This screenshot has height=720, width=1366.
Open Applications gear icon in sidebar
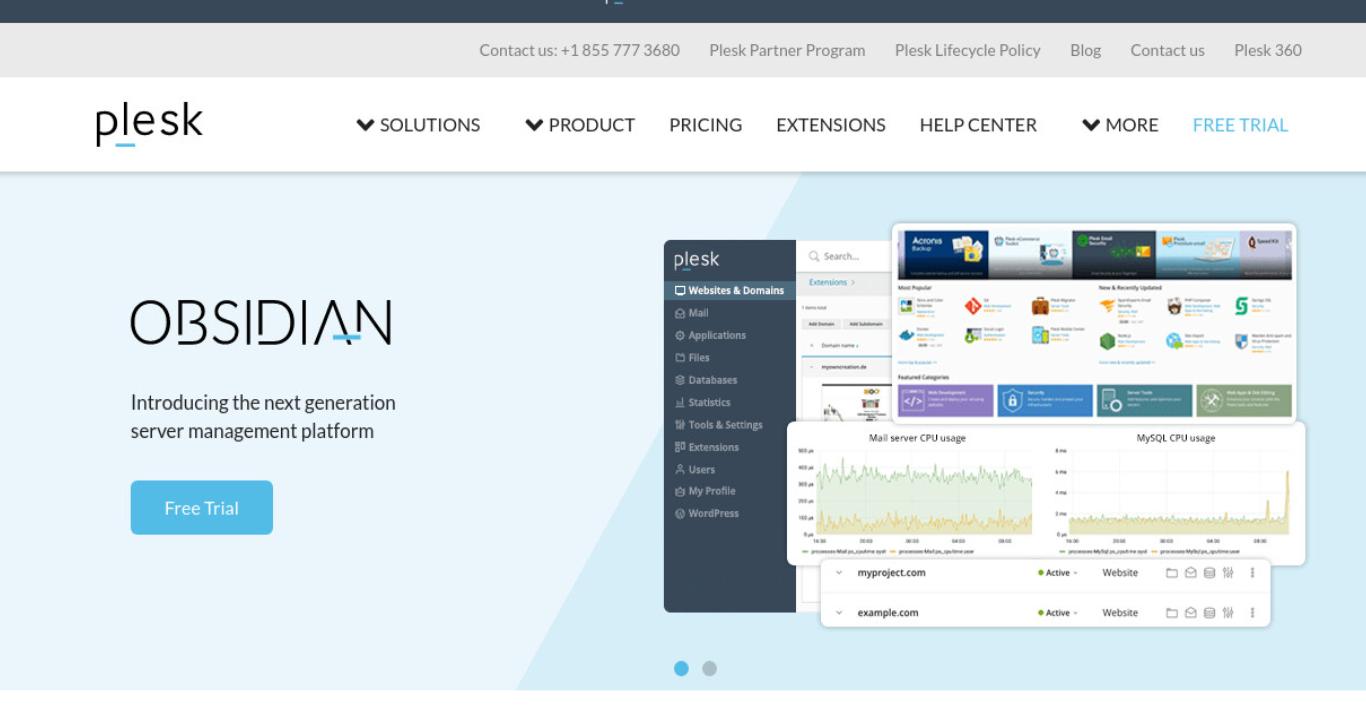pyautogui.click(x=680, y=335)
